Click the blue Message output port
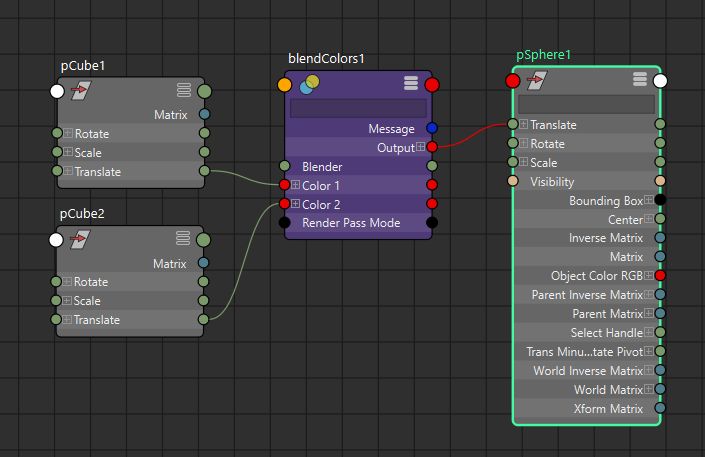 coord(432,128)
